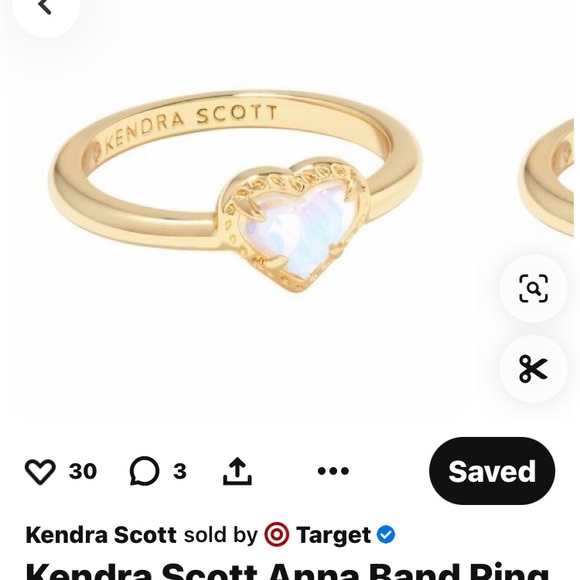The height and width of the screenshot is (580, 580).
Task: Tap the scissors cutout icon
Action: [533, 369]
